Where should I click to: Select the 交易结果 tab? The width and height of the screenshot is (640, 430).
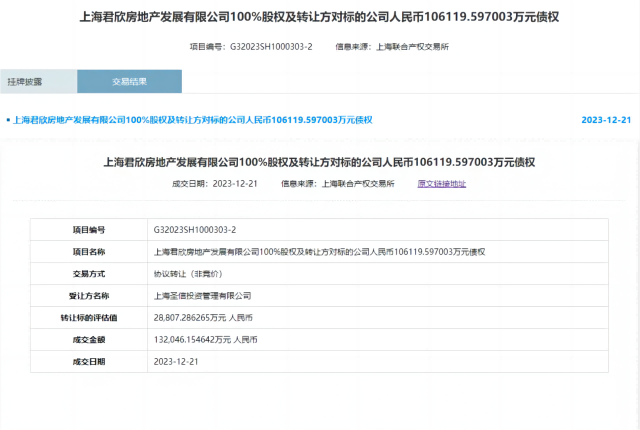pos(129,82)
